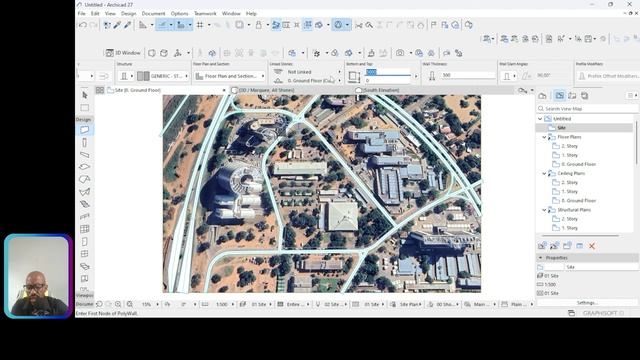The height and width of the screenshot is (360, 640).
Task: Toggle the Snap Guides button in the toolbar
Action: (181, 25)
